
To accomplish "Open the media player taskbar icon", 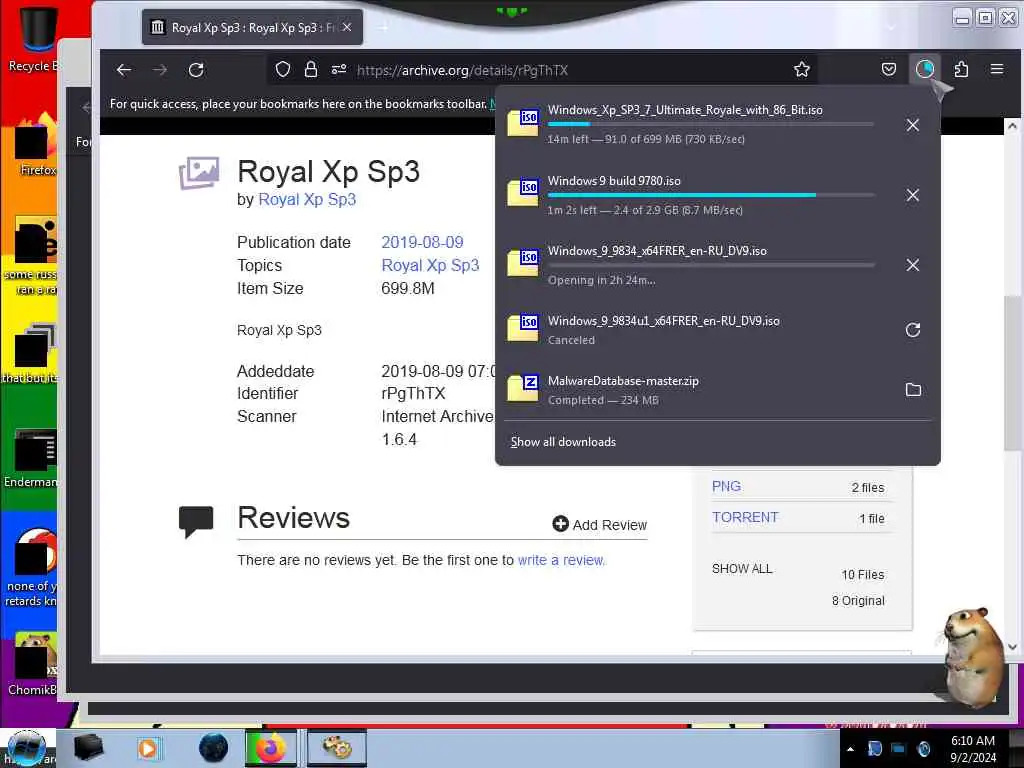I will [x=148, y=748].
